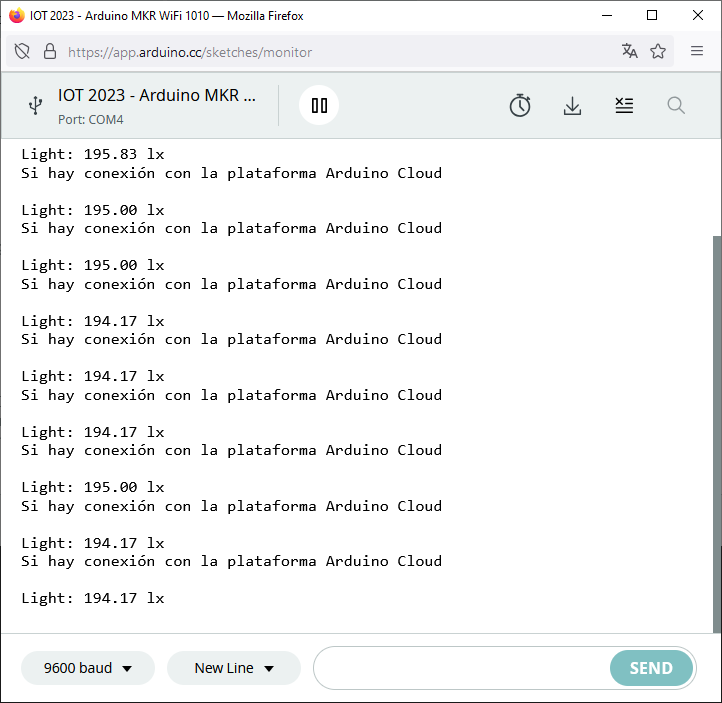
Task: Open the 9600 baud rate dropdown
Action: coord(87,668)
